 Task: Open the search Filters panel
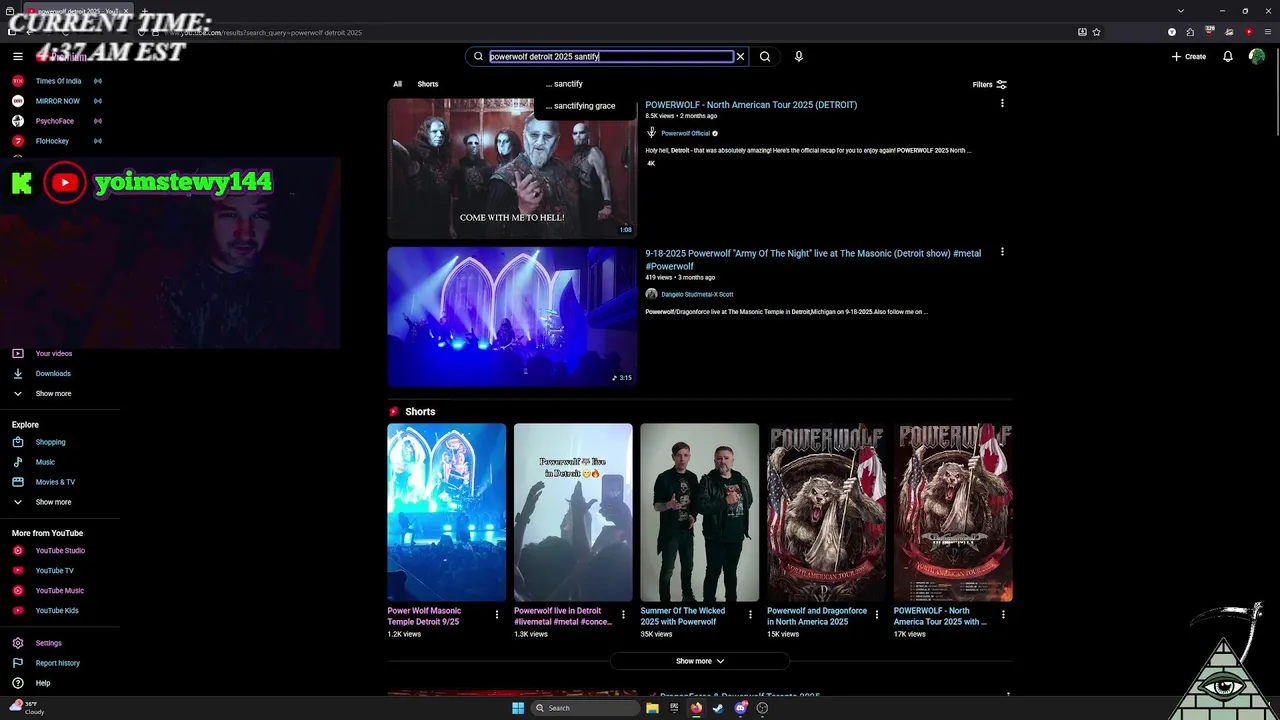[990, 84]
